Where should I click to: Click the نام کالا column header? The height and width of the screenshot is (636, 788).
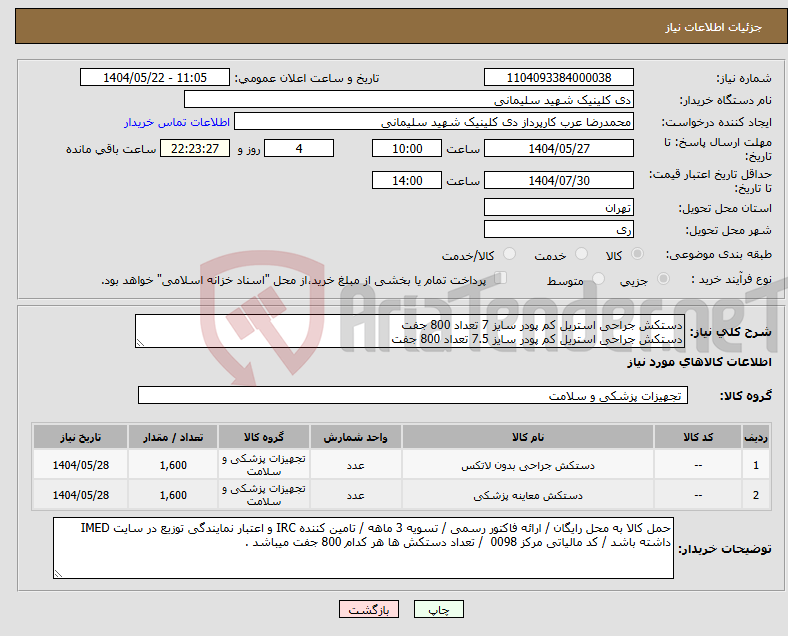(528, 437)
